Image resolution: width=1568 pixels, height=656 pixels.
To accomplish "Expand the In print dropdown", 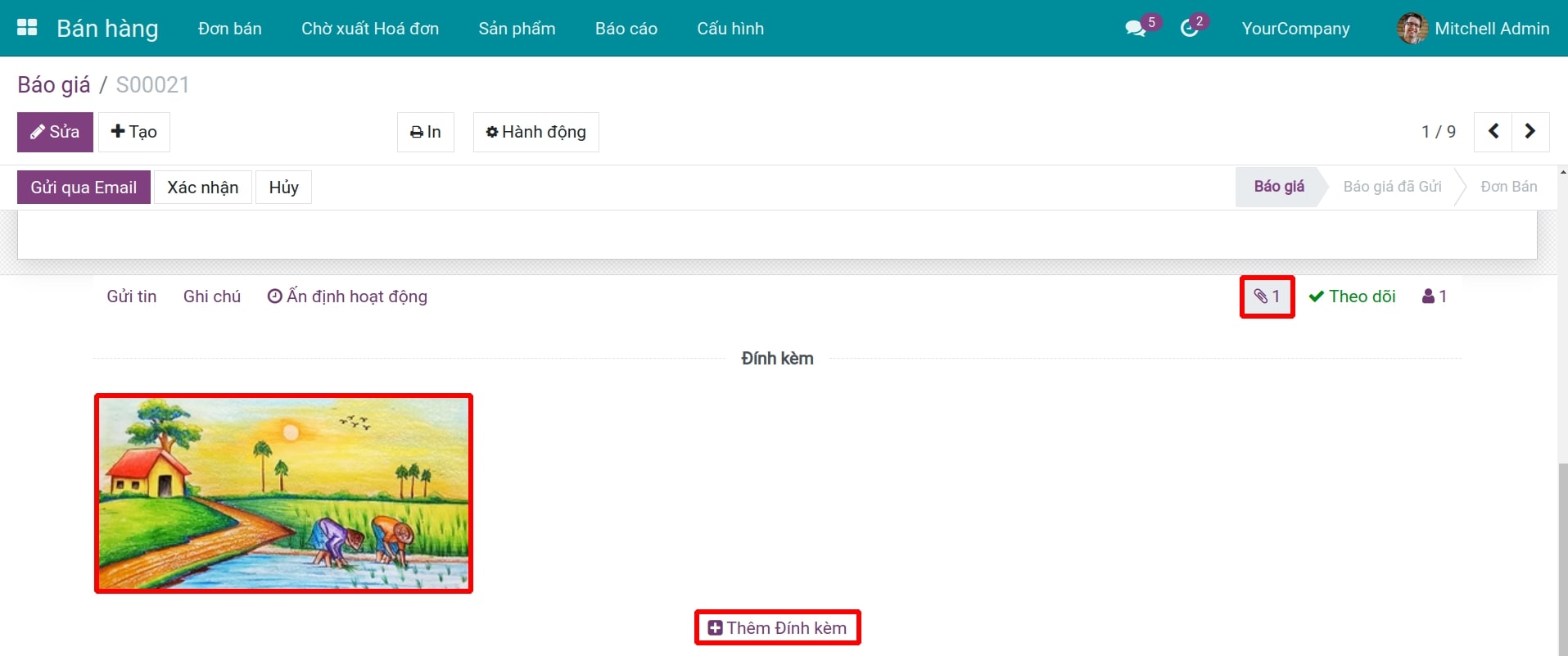I will click(x=425, y=132).
